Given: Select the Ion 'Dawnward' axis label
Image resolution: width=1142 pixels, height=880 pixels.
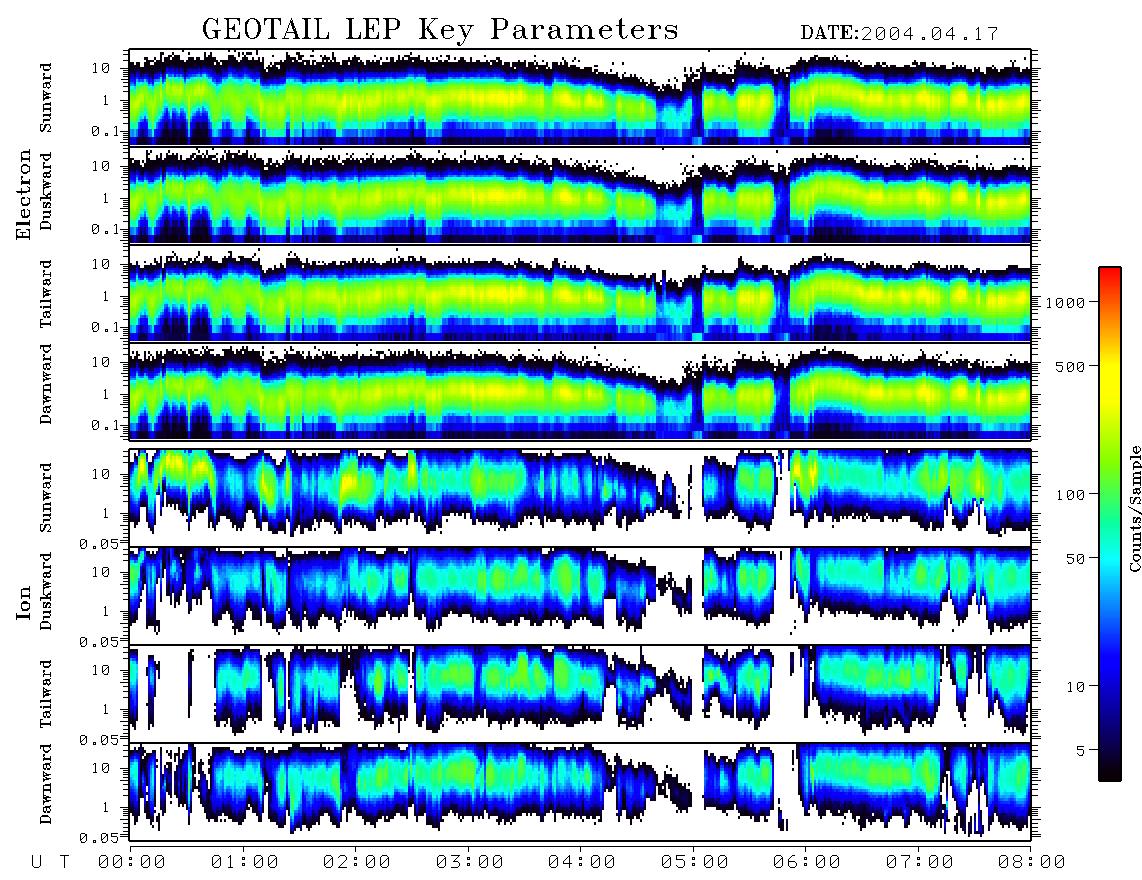Looking at the screenshot, I should click(45, 784).
